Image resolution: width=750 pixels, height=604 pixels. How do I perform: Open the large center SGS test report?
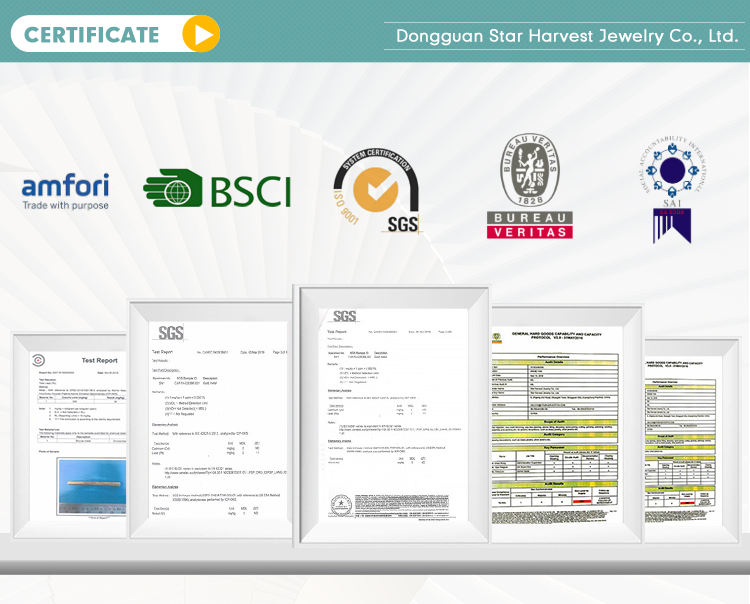click(393, 415)
